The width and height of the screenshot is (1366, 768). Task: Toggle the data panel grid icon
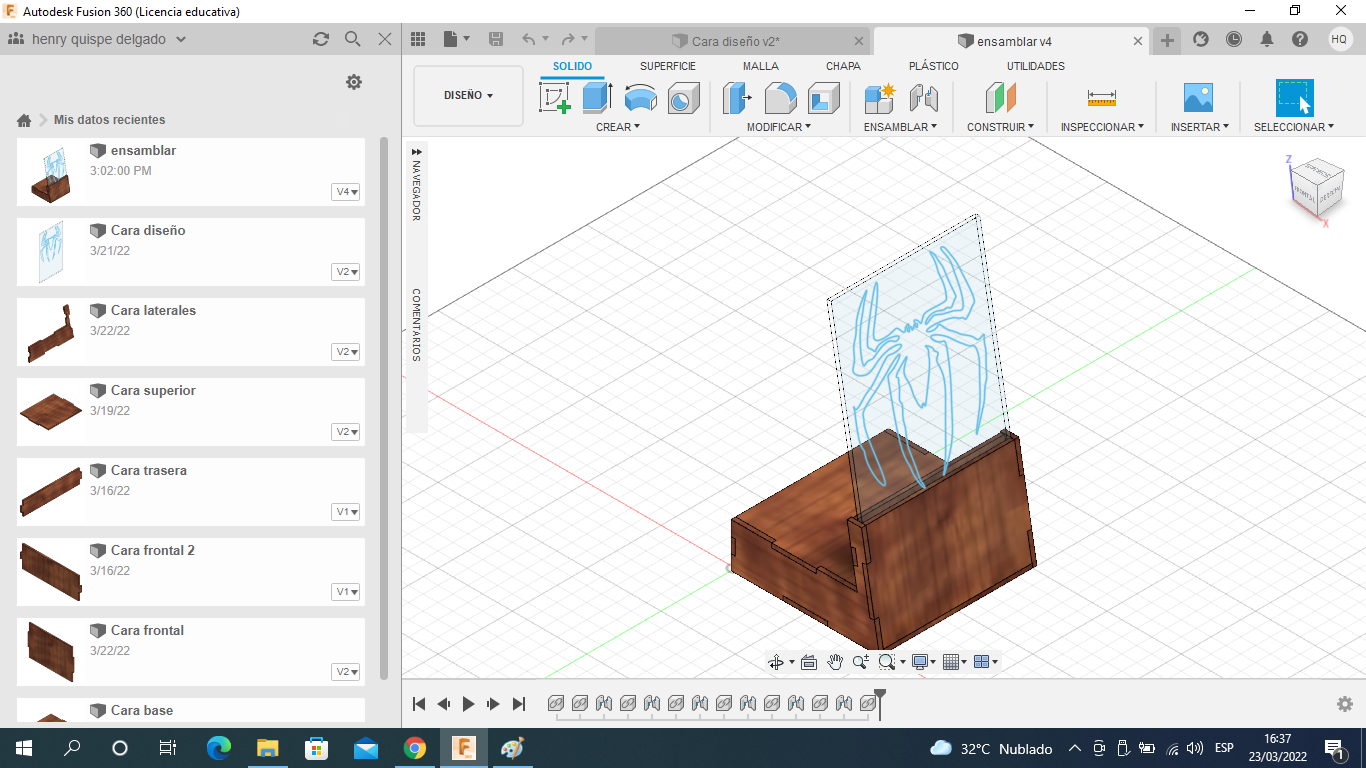pyautogui.click(x=418, y=39)
